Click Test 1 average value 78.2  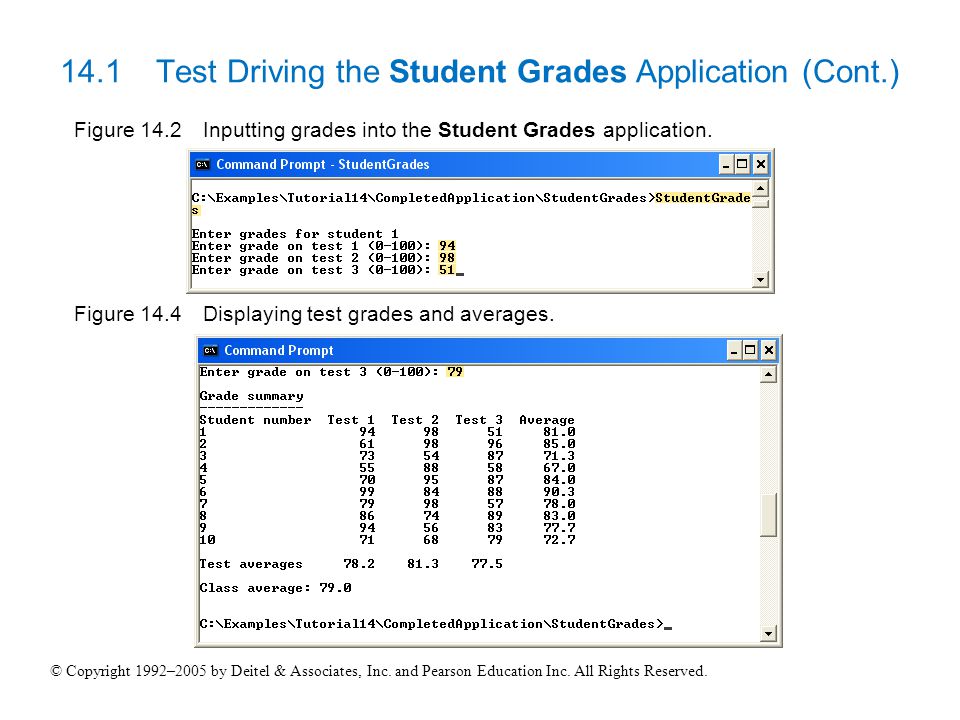point(359,564)
